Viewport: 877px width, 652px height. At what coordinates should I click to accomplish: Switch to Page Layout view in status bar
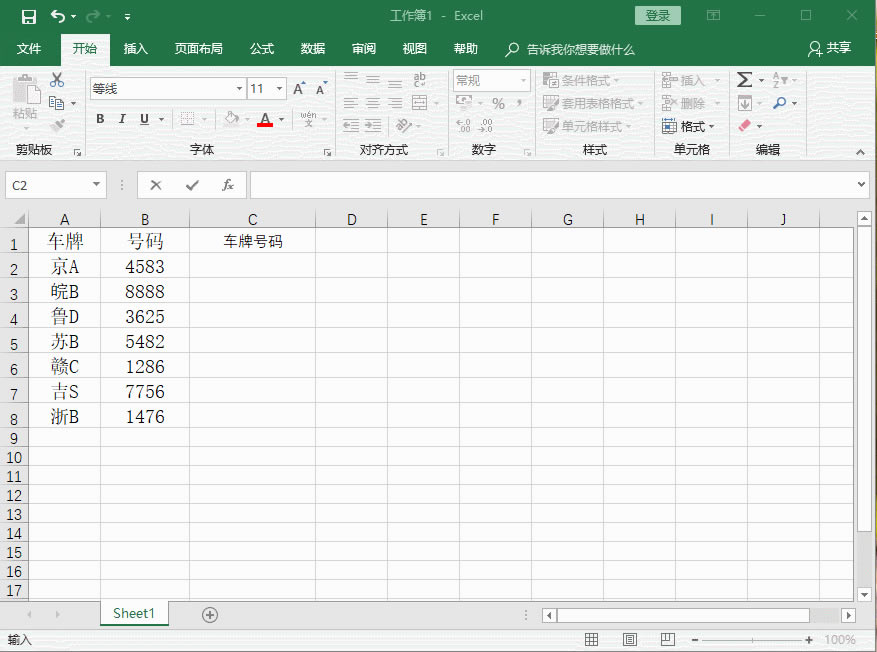(630, 640)
